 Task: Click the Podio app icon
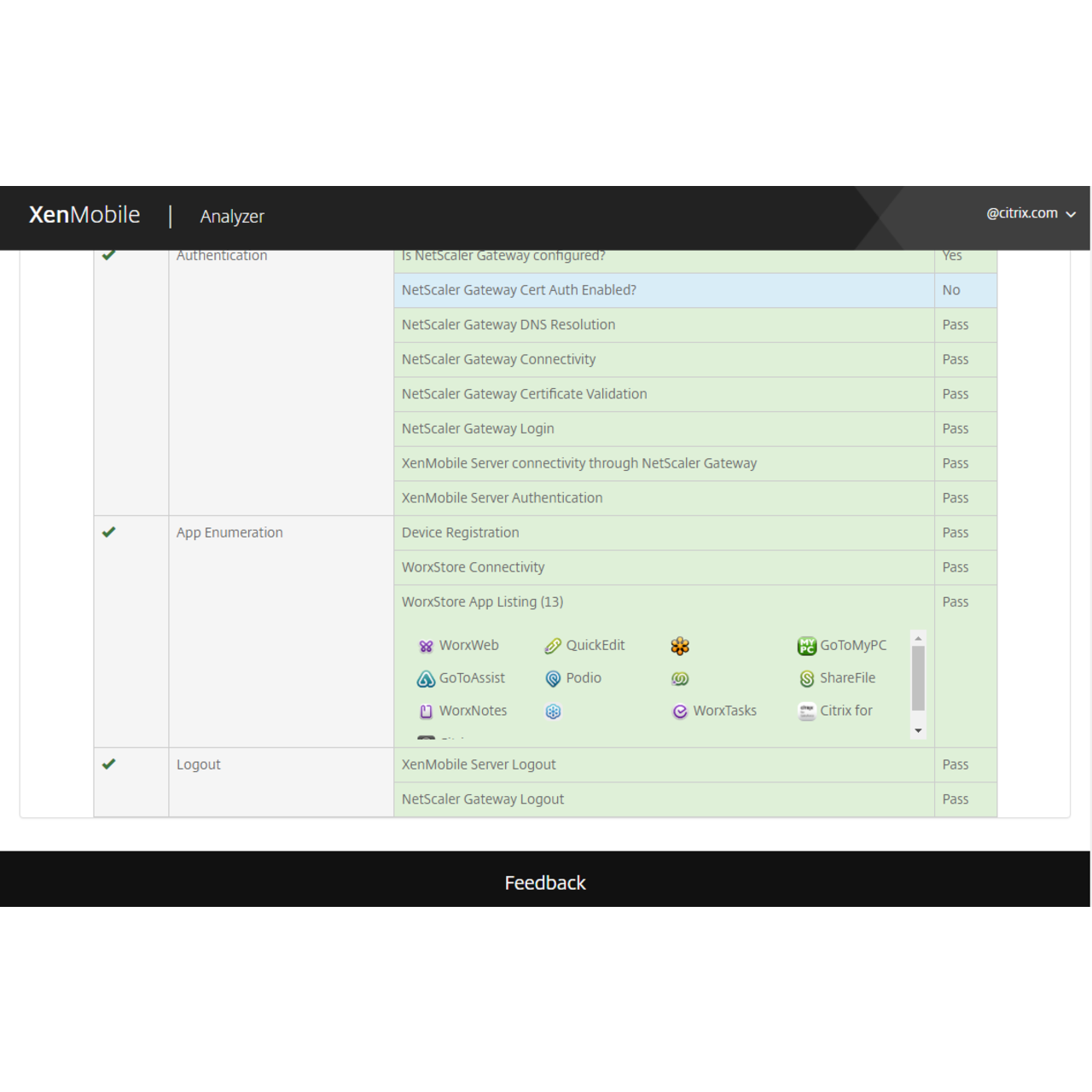point(553,678)
